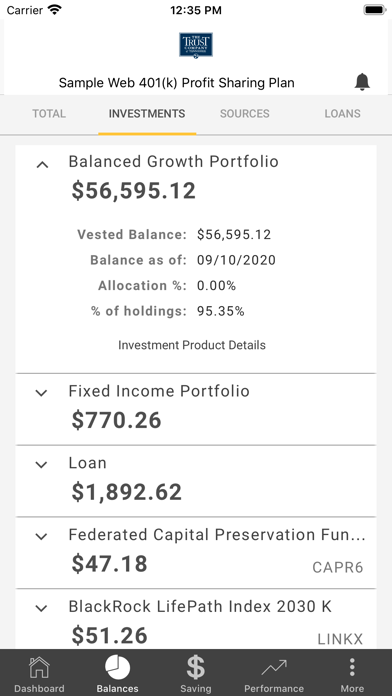The width and height of the screenshot is (392, 696).
Task: Tap the Sample Web 401(k) plan title
Action: pyautogui.click(x=177, y=83)
